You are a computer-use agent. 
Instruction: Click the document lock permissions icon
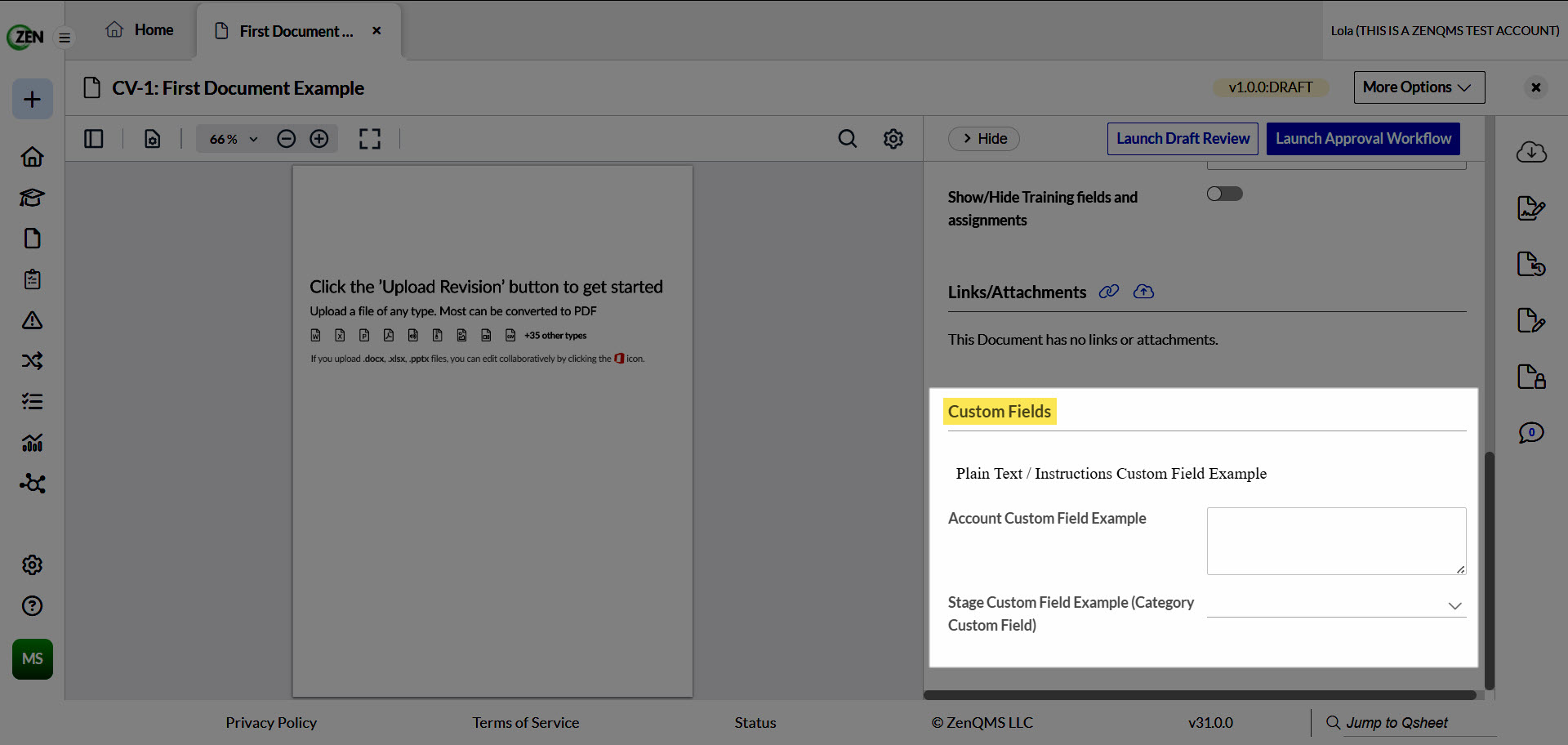coord(1531,377)
